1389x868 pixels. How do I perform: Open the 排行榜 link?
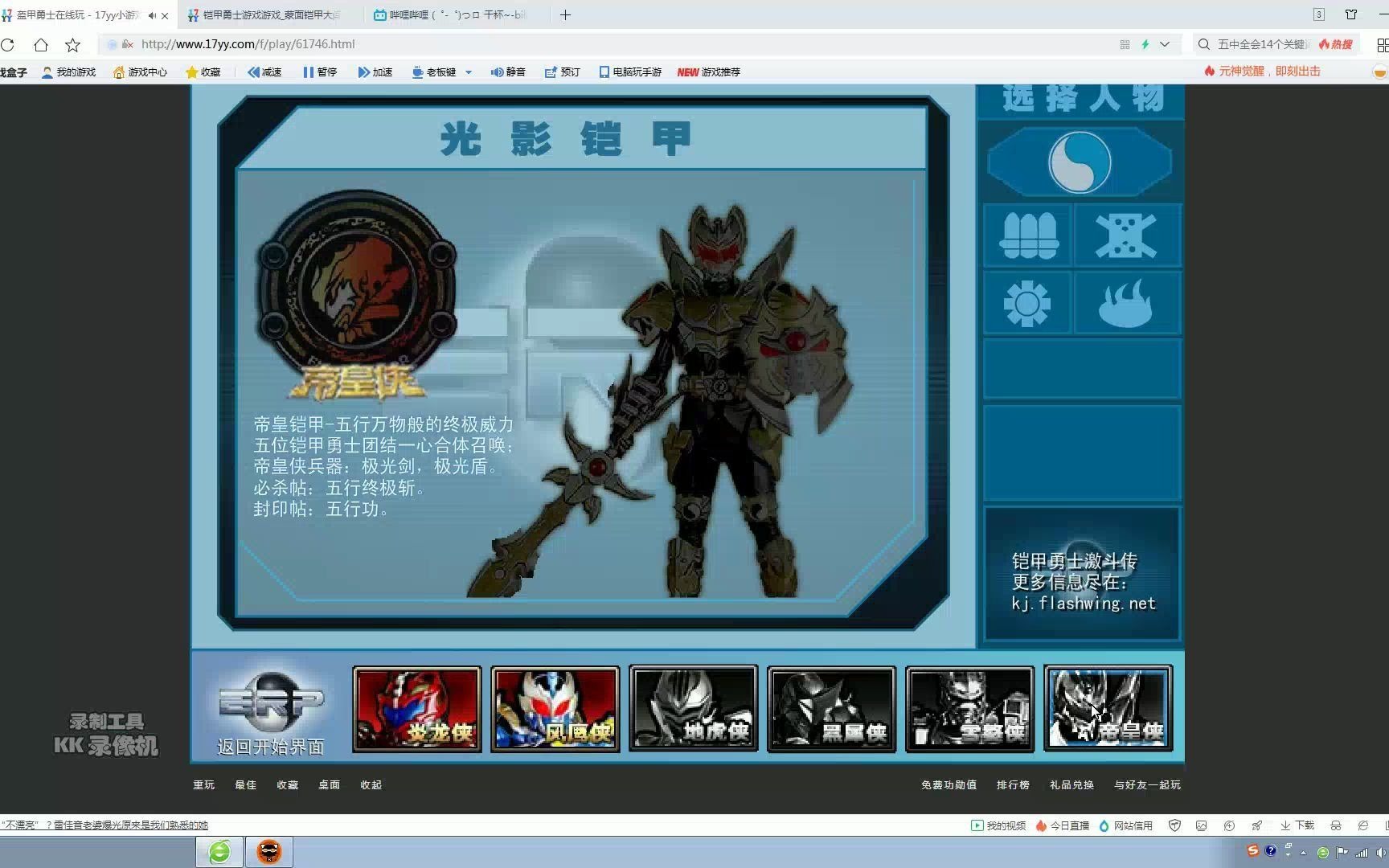tap(1013, 784)
